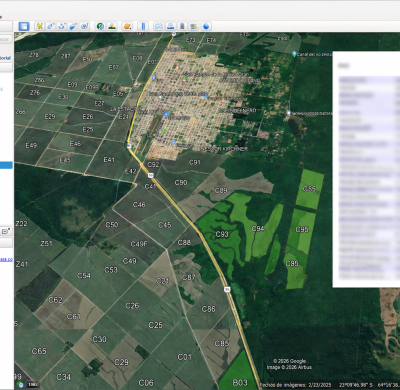
Task: Click the C61 field label
Action: tap(74, 316)
